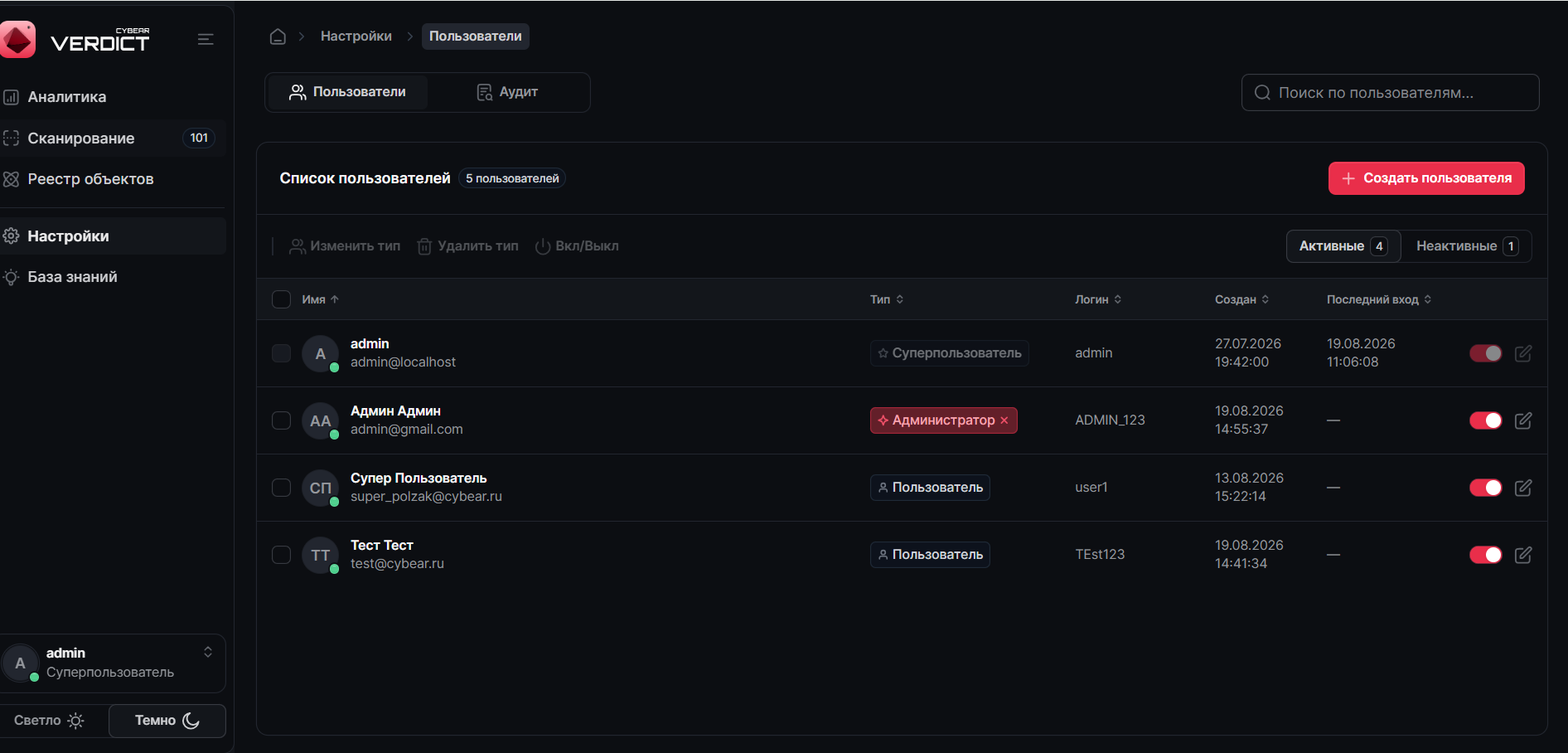Sort the table by Логин column
Screen dimensions: 1568x753
1098,299
